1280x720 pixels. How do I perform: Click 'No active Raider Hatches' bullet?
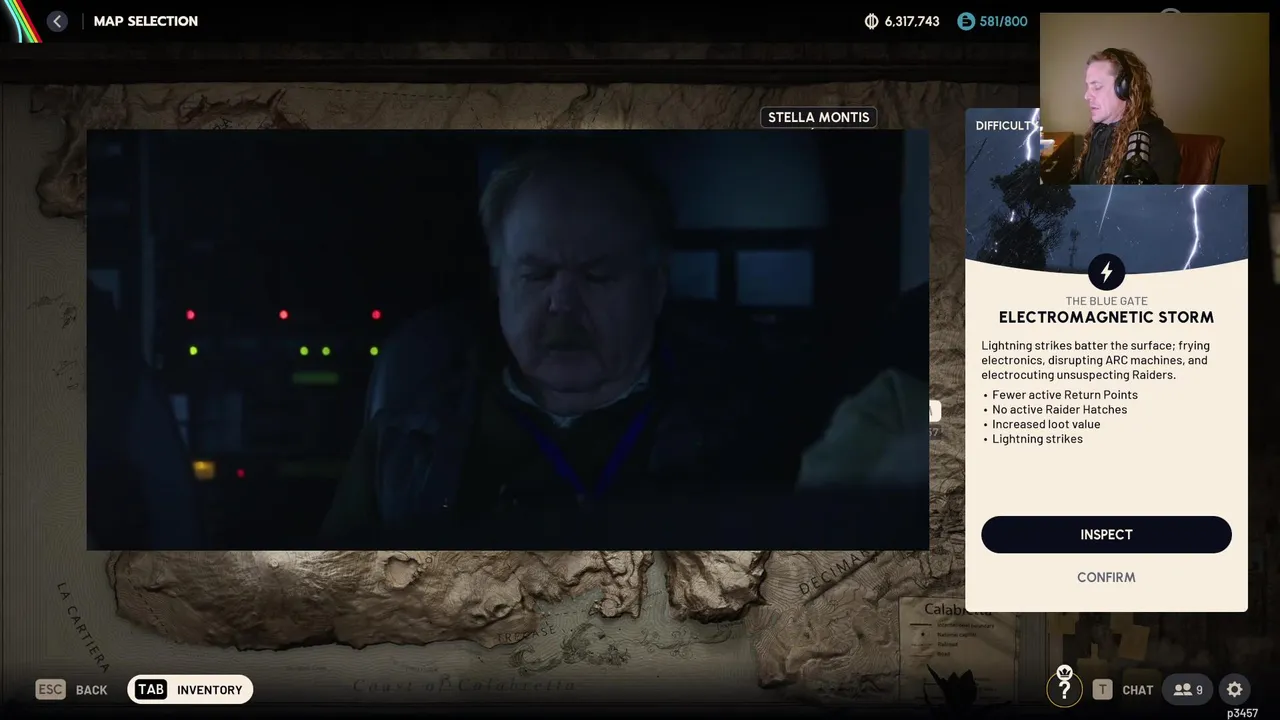point(1059,409)
